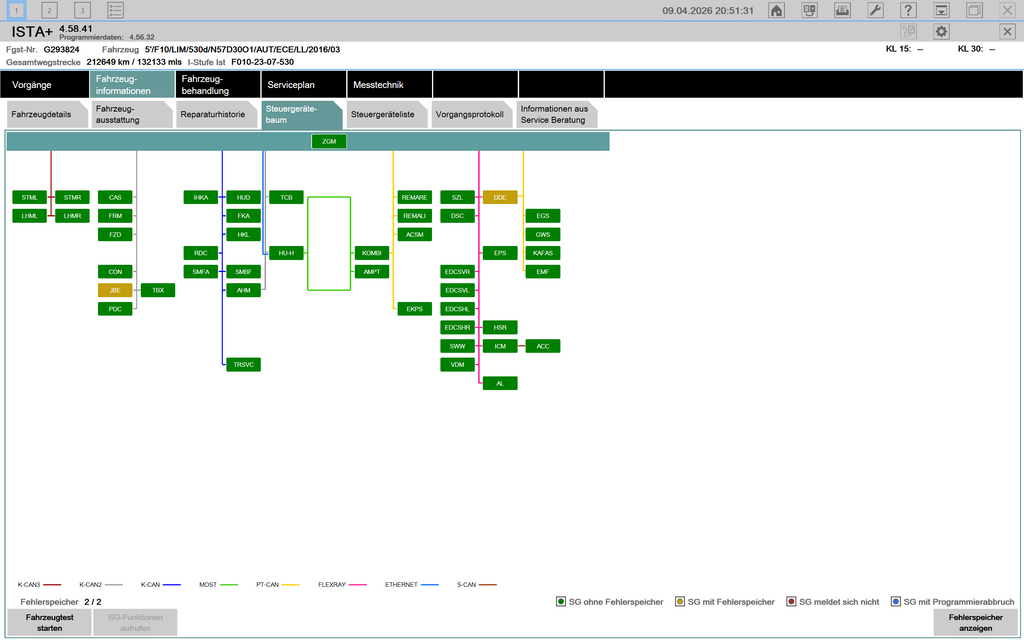Open the operations list icon
Screen dimensions: 1024x640
(116, 10)
